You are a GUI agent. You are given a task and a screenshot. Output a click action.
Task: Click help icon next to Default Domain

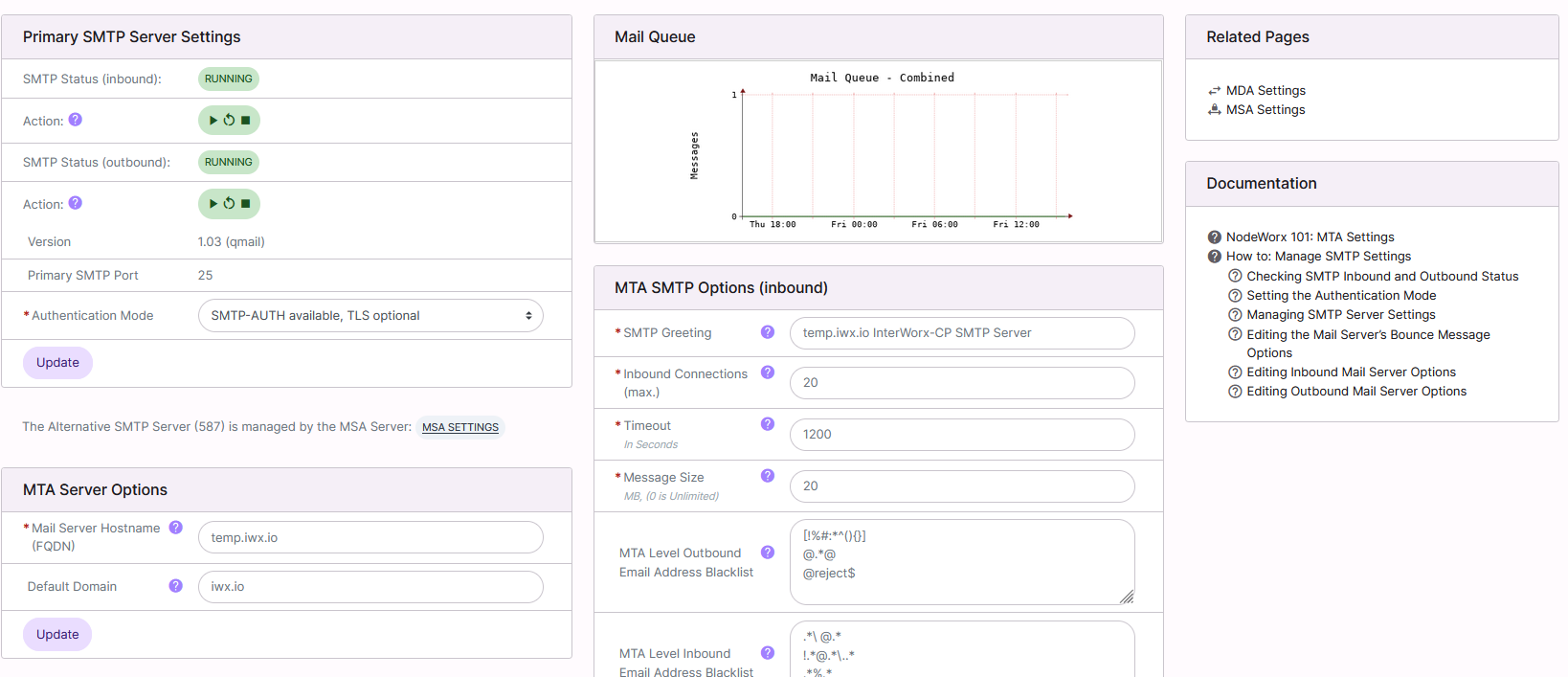(x=176, y=586)
